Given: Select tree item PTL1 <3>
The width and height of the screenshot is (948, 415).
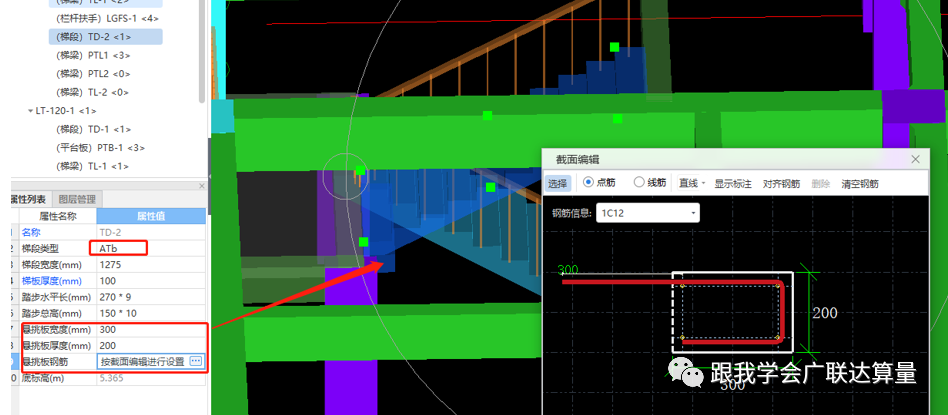Looking at the screenshot, I should [93, 56].
